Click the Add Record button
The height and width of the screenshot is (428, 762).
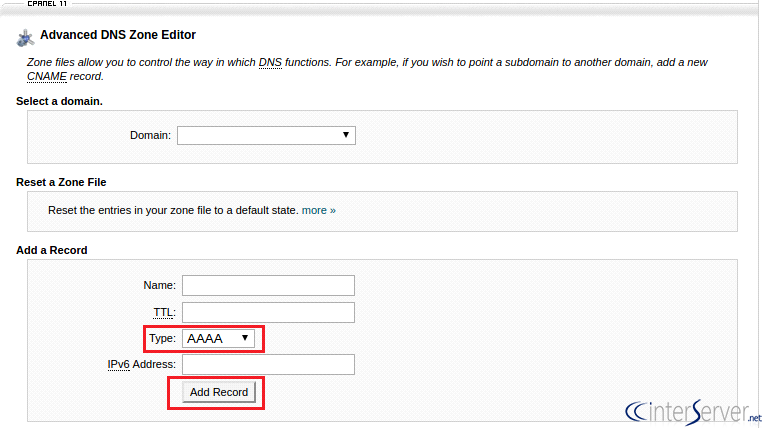219,392
